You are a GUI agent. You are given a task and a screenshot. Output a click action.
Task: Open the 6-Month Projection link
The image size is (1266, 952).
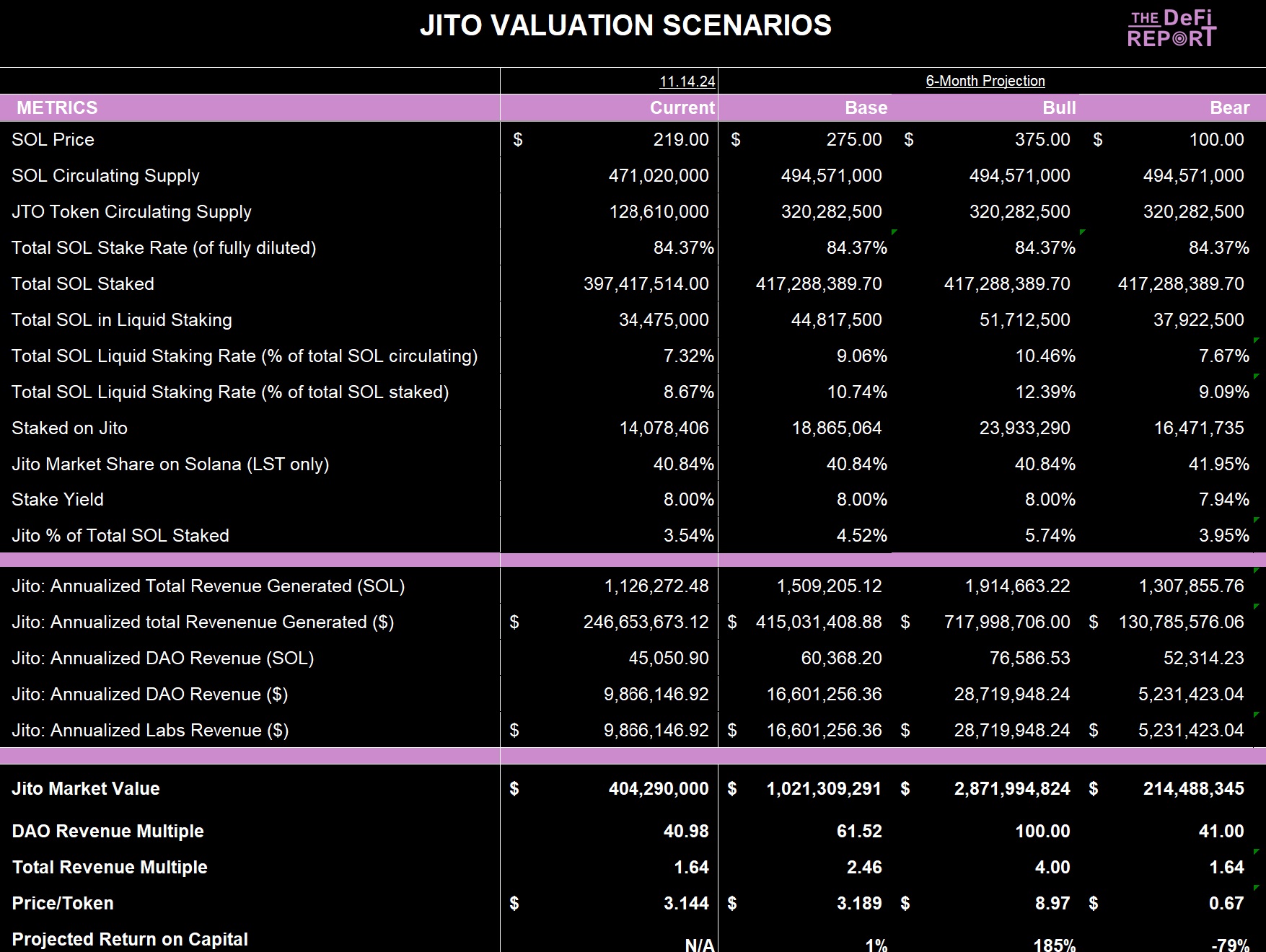[985, 81]
